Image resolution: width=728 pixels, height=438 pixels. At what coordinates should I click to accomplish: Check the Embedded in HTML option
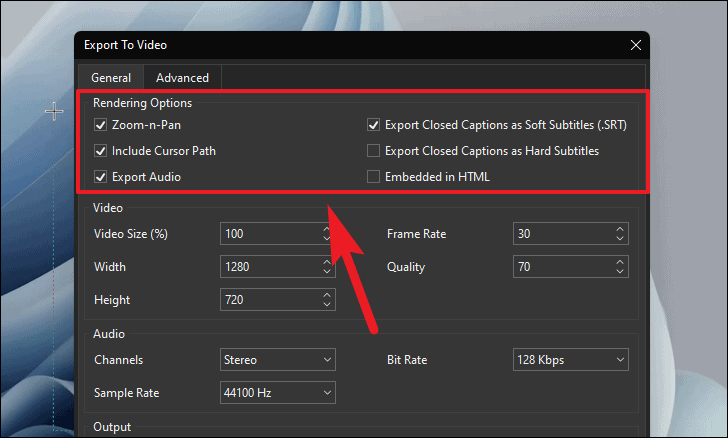[373, 177]
